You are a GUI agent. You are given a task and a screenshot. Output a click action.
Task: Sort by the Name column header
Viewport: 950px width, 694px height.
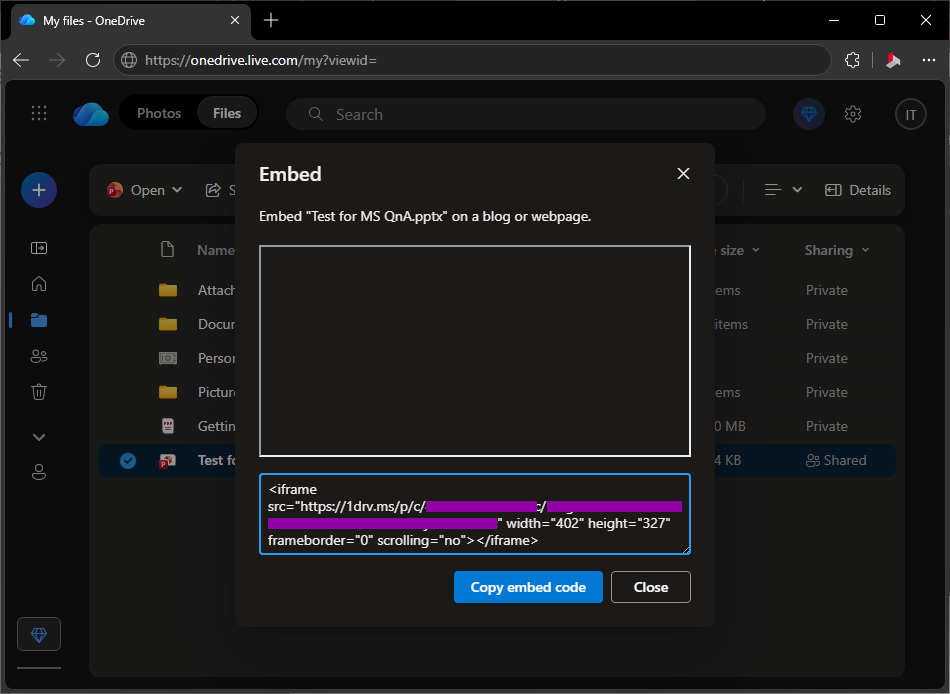tap(216, 250)
